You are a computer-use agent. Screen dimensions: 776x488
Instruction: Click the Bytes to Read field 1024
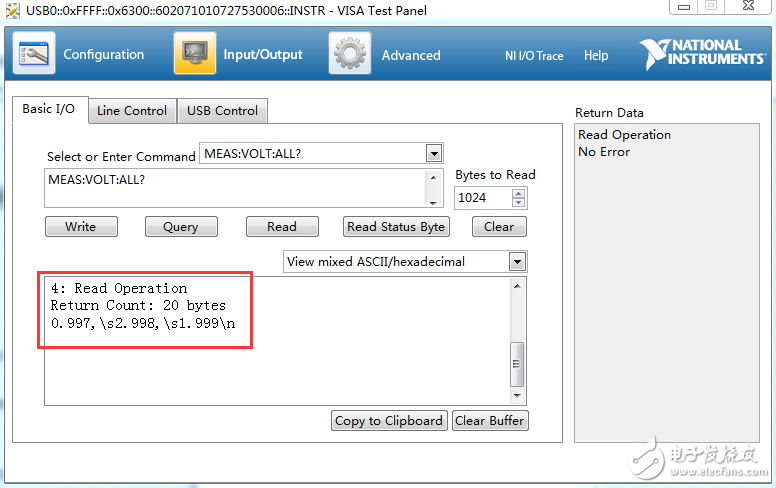483,197
